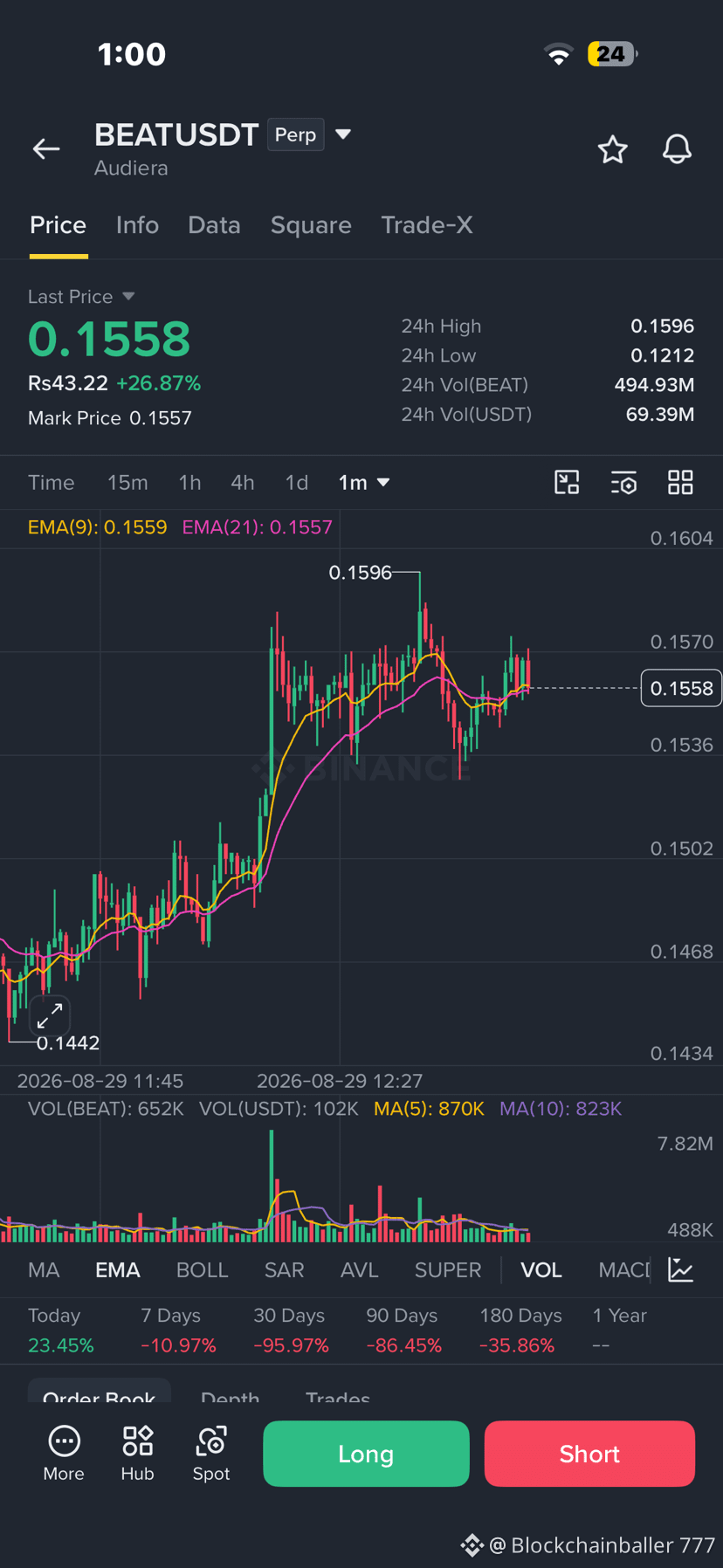Expand the BEATUSDT pair selector arrow

(343, 134)
